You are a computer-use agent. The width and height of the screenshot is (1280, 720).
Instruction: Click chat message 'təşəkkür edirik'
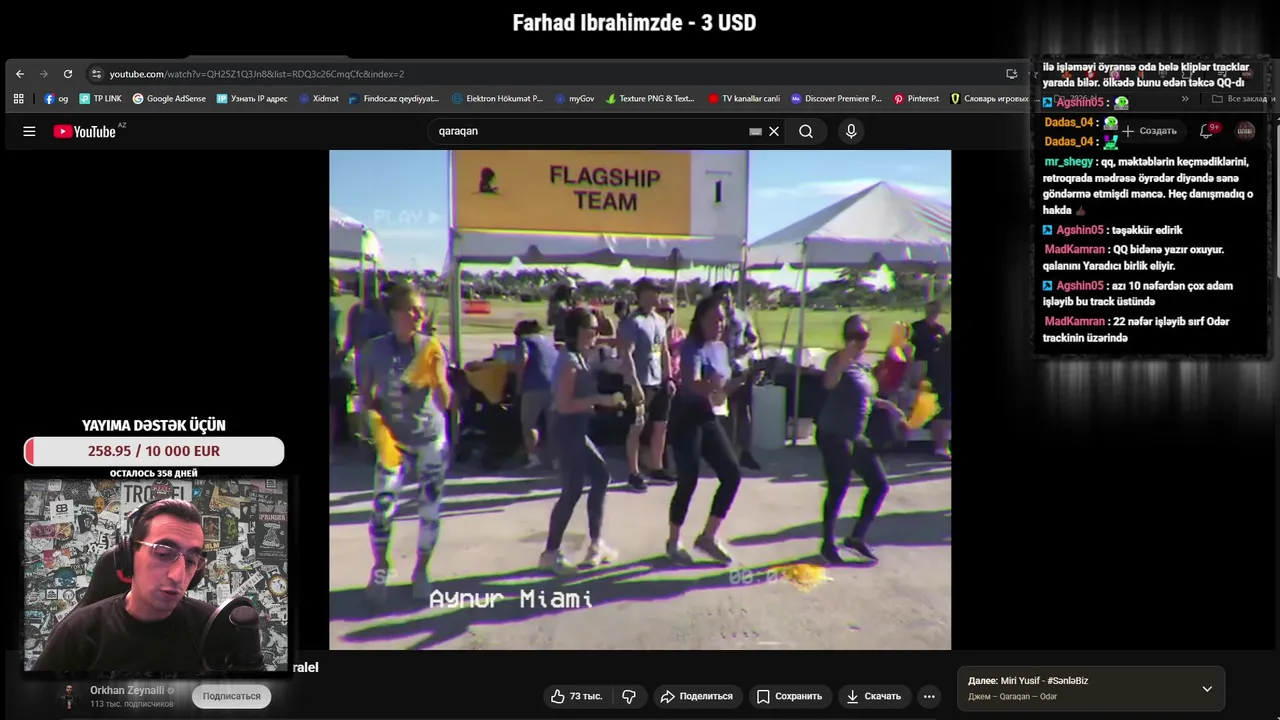click(1148, 230)
